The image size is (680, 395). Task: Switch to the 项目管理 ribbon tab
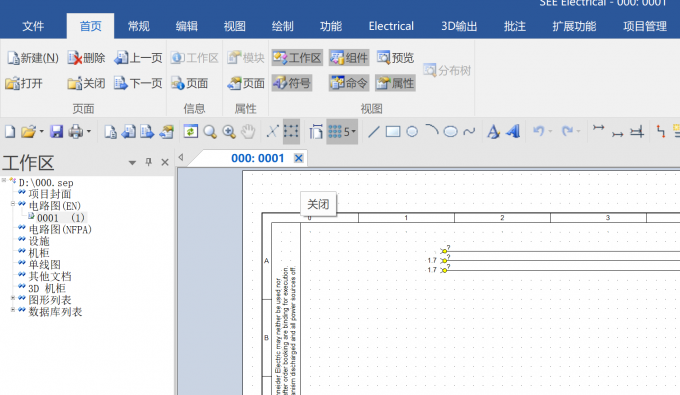(645, 26)
